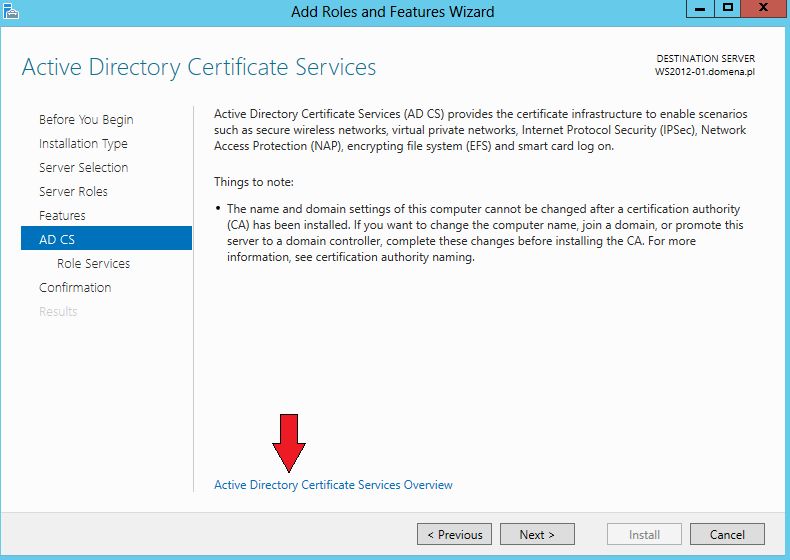Click the disabled Results step
This screenshot has width=790, height=560.
click(58, 312)
